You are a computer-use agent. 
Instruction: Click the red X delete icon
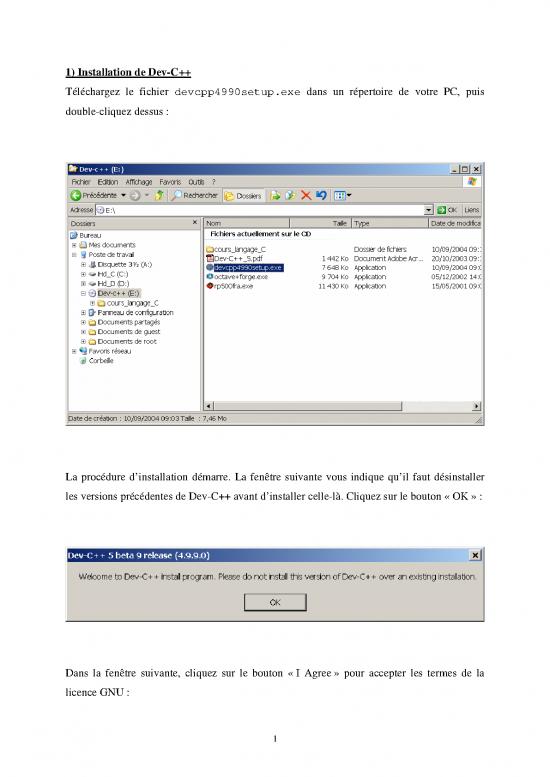(306, 196)
